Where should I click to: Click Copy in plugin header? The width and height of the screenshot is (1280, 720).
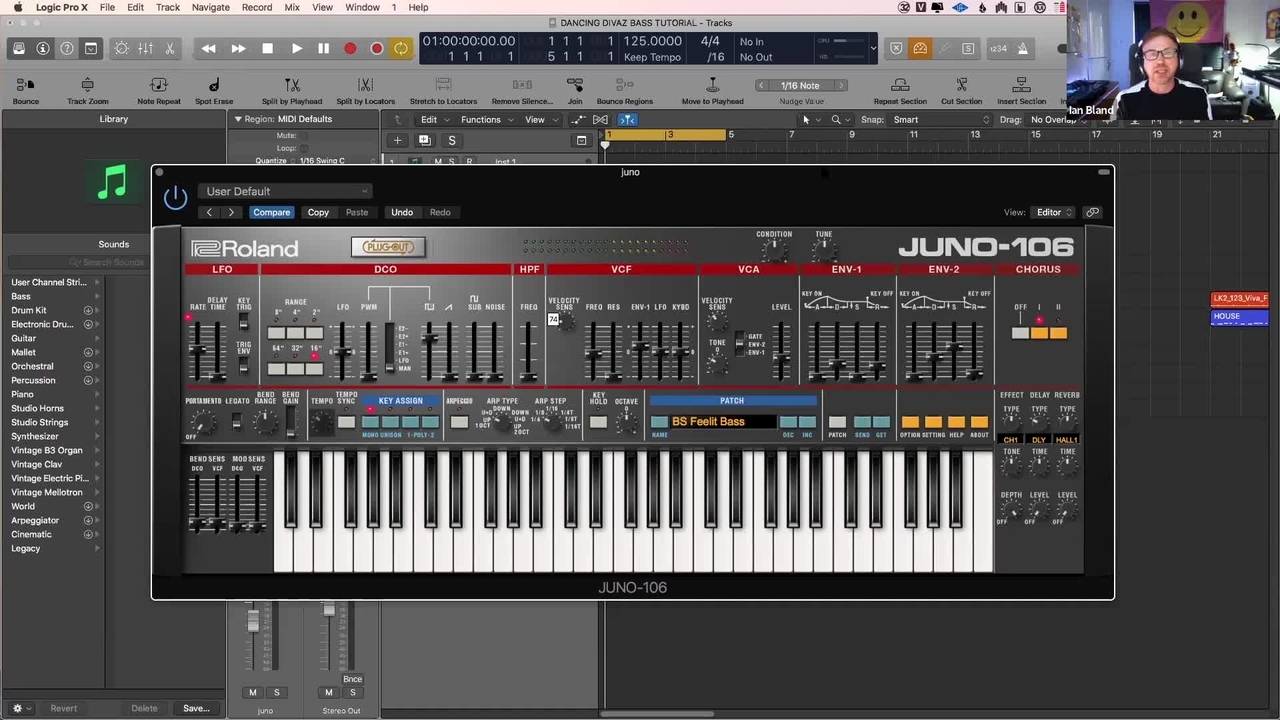click(318, 212)
